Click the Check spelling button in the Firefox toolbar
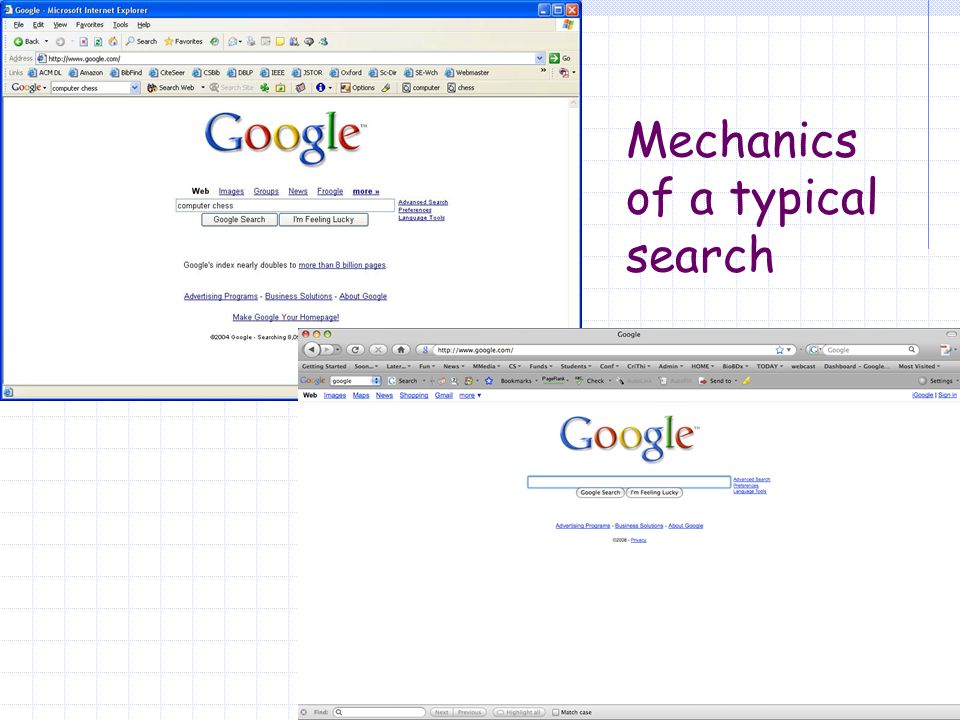Screen dimensions: 960x720 tap(590, 381)
